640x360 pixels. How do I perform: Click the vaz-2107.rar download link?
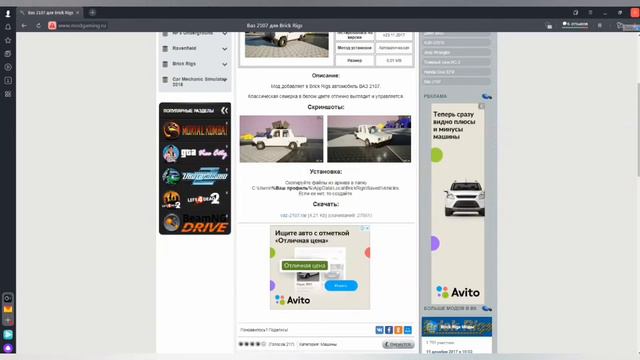[293, 215]
